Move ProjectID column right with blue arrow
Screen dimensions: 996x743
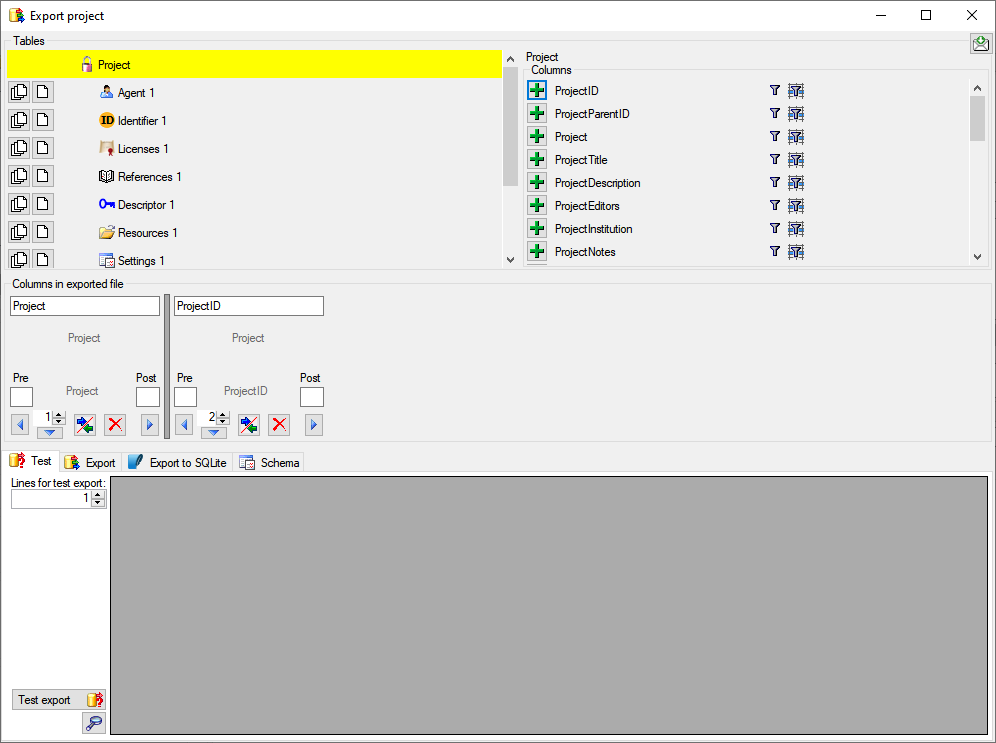point(314,424)
